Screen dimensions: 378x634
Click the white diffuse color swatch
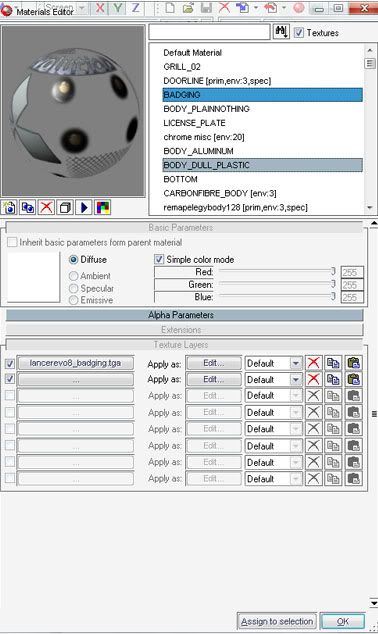(x=34, y=277)
